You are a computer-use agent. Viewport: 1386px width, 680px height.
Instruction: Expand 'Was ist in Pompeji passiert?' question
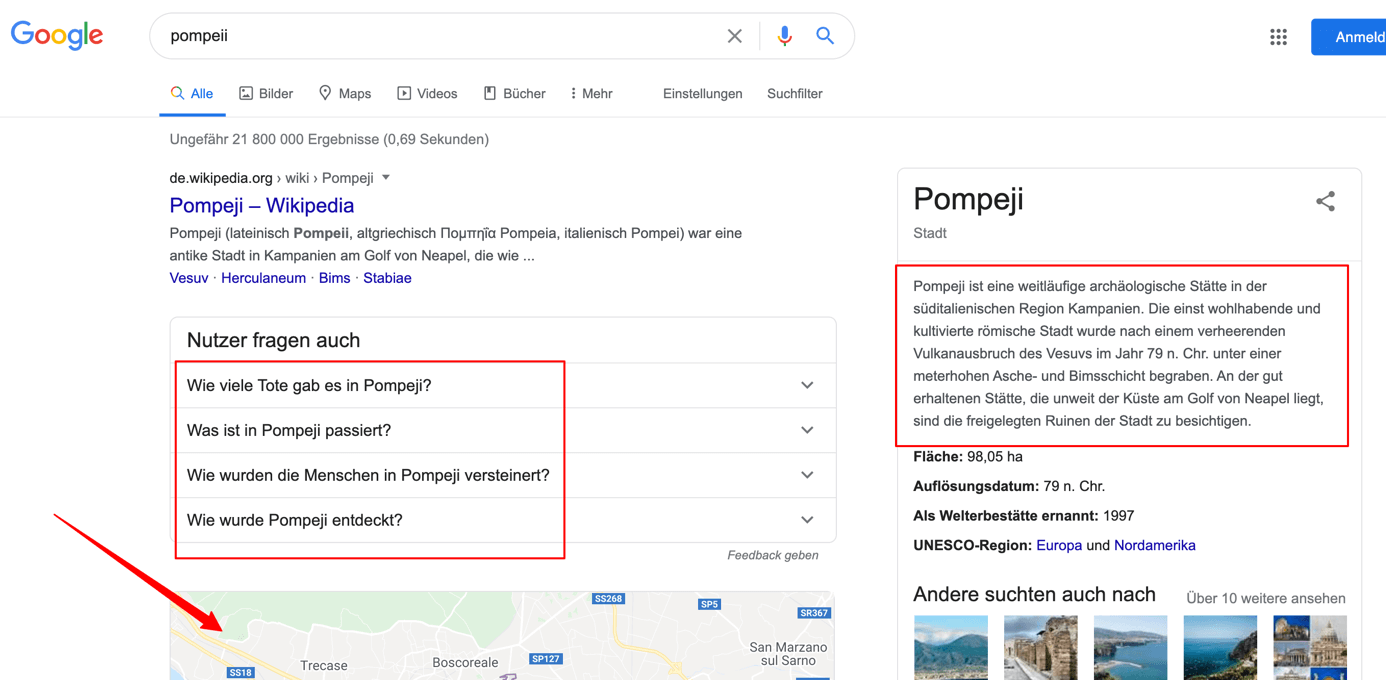503,430
